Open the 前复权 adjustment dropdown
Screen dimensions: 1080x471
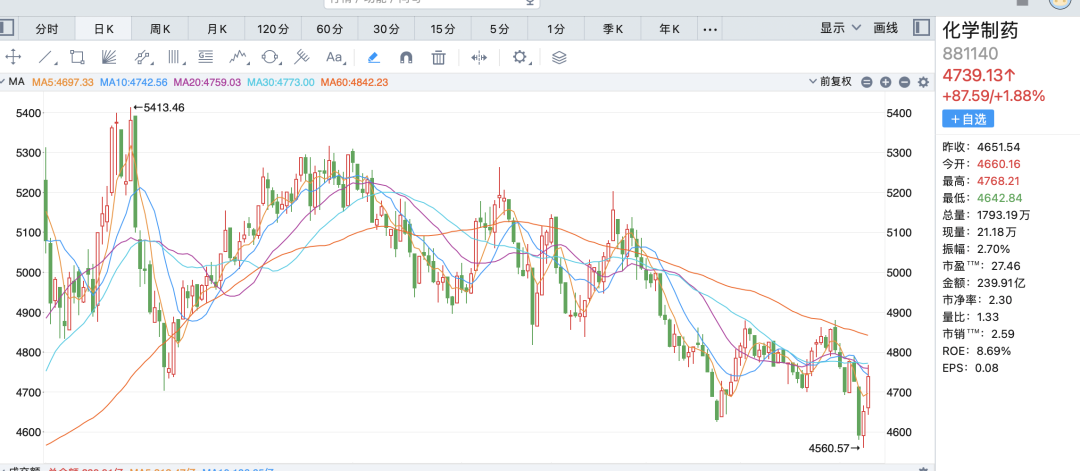pyautogui.click(x=831, y=82)
